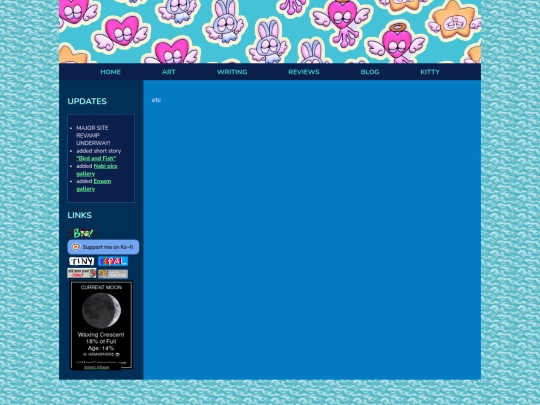Open the BLOG page
This screenshot has height=405, width=540.
370,72
